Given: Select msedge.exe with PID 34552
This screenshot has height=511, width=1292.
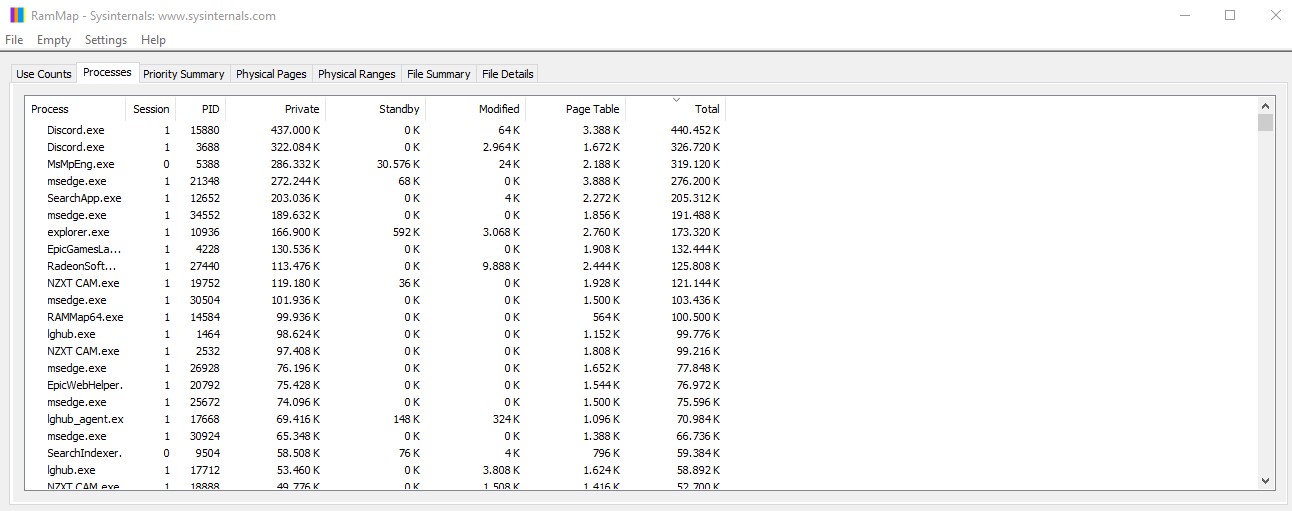Looking at the screenshot, I should pos(376,215).
